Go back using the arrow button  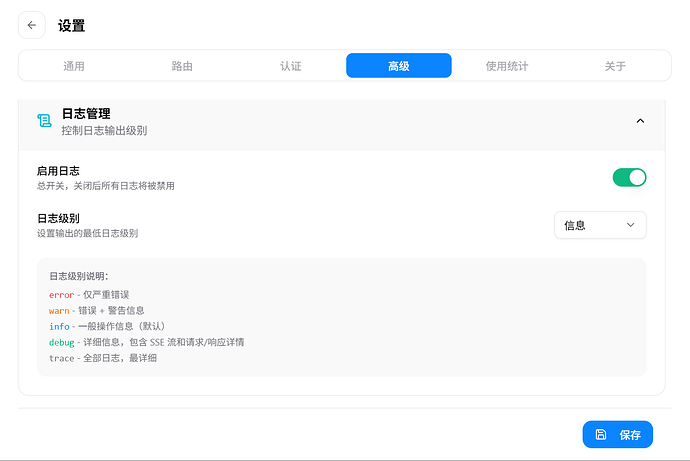click(32, 25)
